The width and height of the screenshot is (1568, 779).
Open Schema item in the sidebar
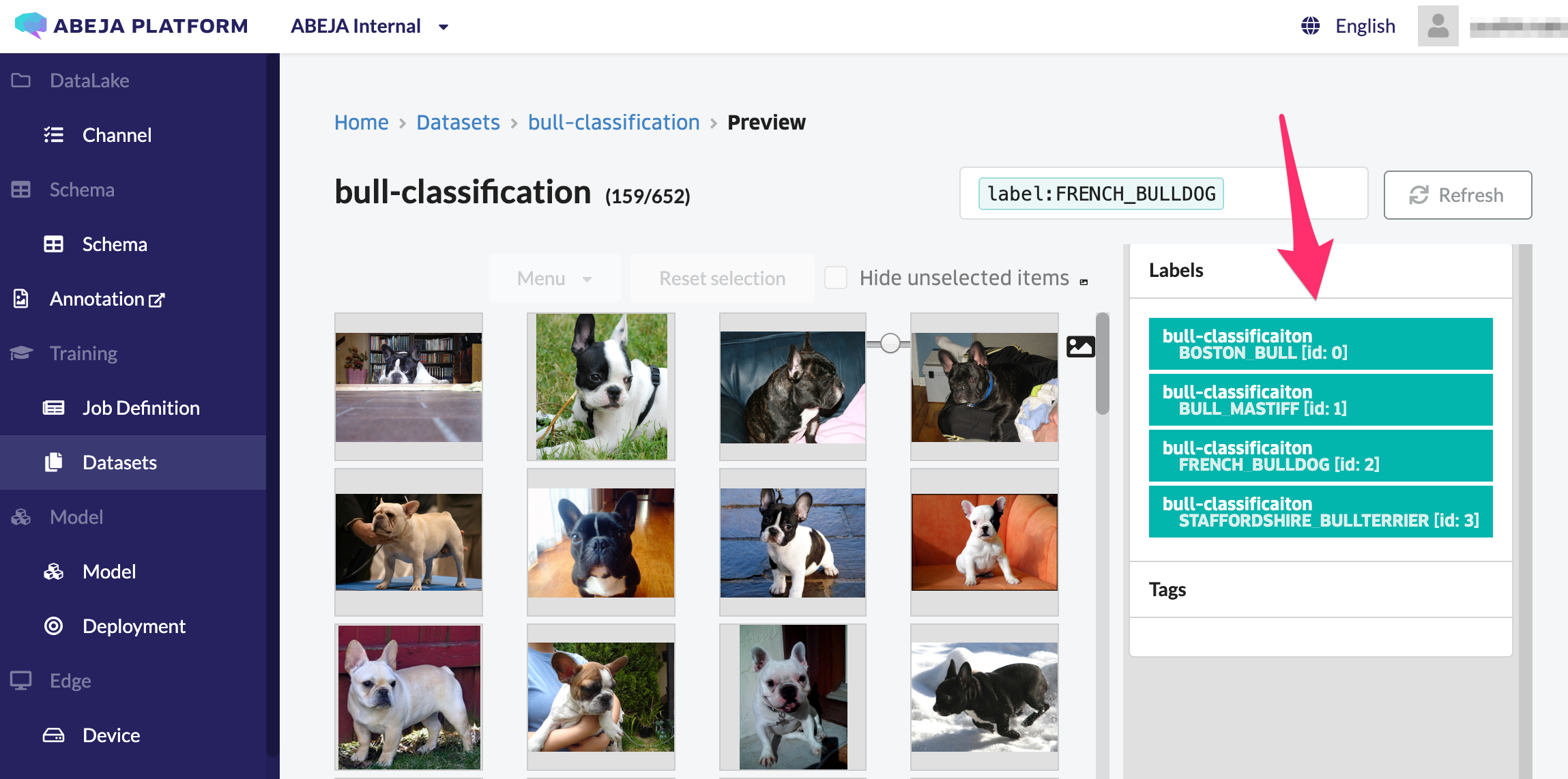pos(133,244)
